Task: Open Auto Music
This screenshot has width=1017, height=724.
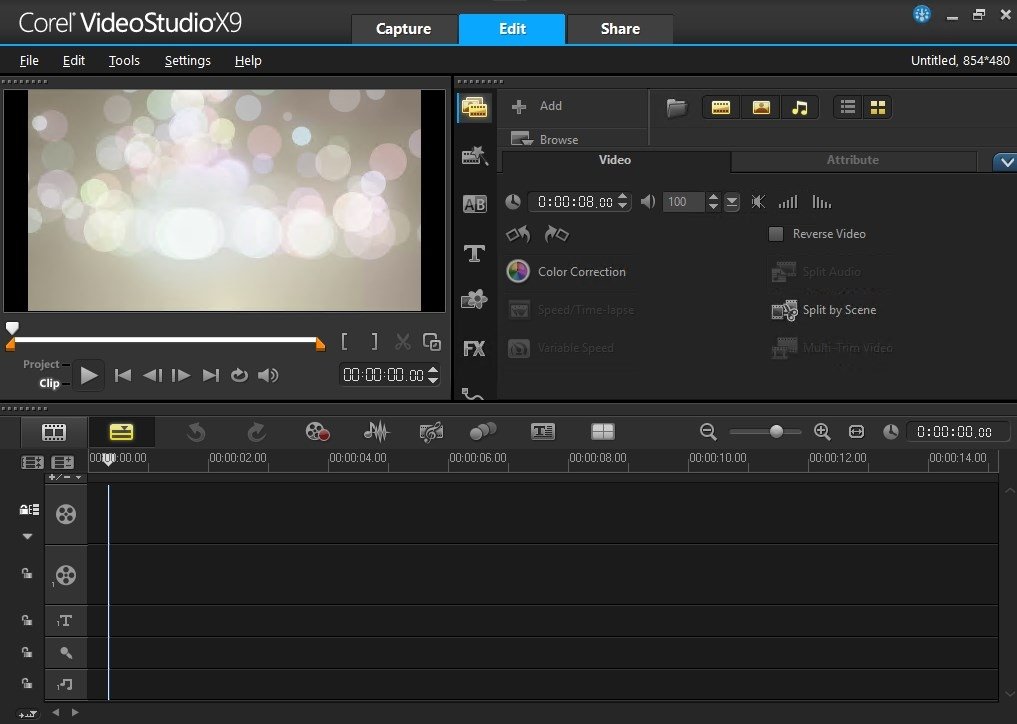Action: coord(431,432)
